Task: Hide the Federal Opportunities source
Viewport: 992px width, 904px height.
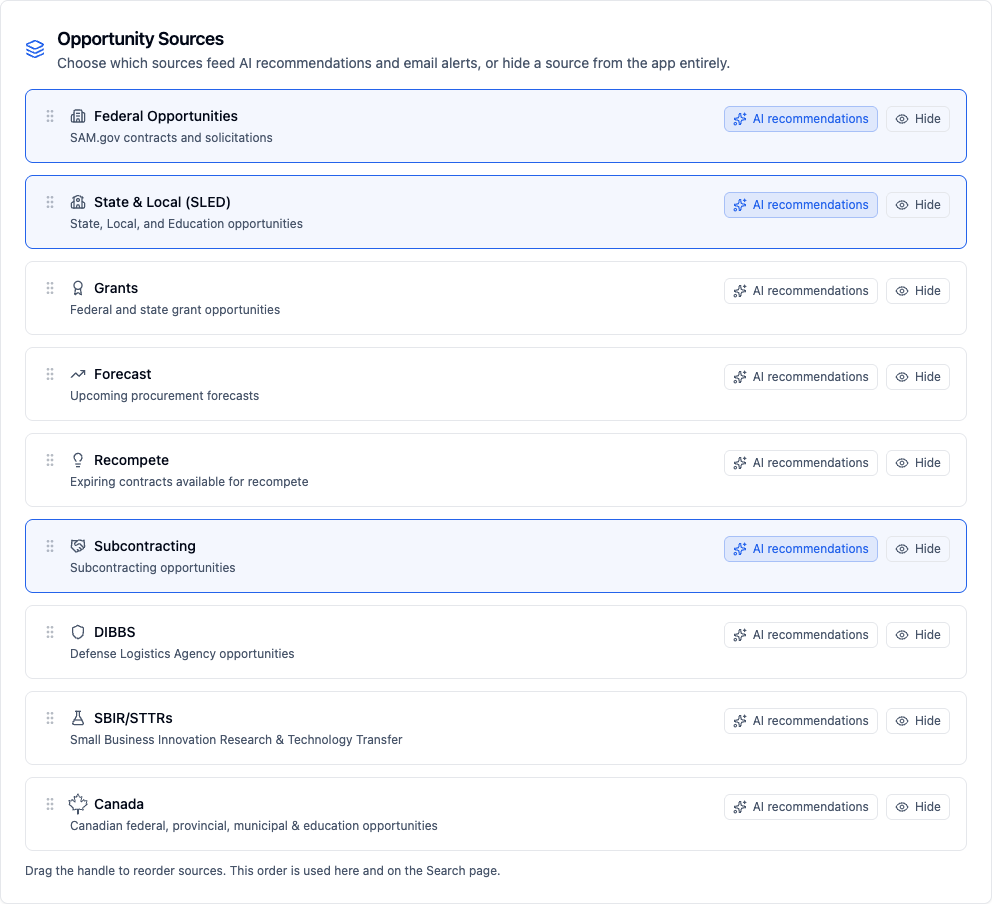Action: [917, 119]
